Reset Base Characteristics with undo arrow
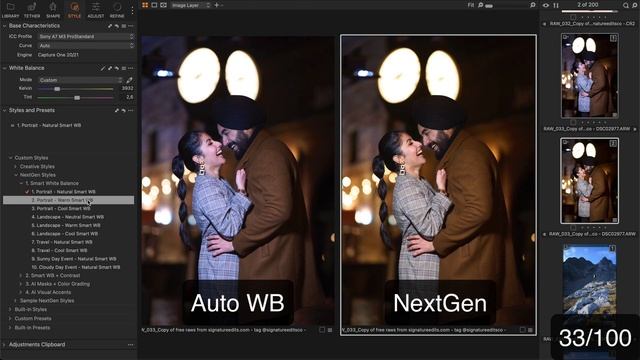 117,26
